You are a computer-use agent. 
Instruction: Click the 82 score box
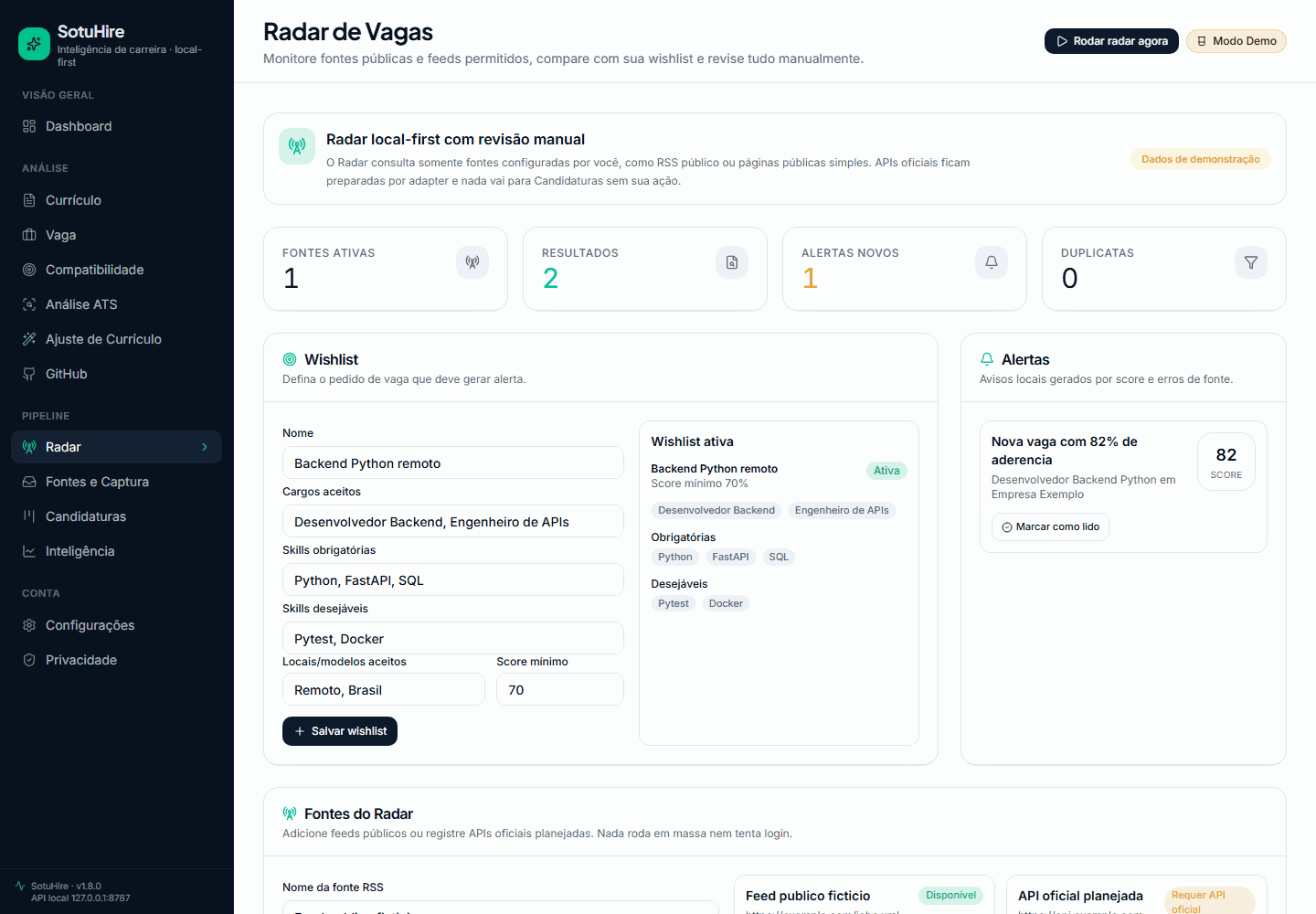point(1226,462)
